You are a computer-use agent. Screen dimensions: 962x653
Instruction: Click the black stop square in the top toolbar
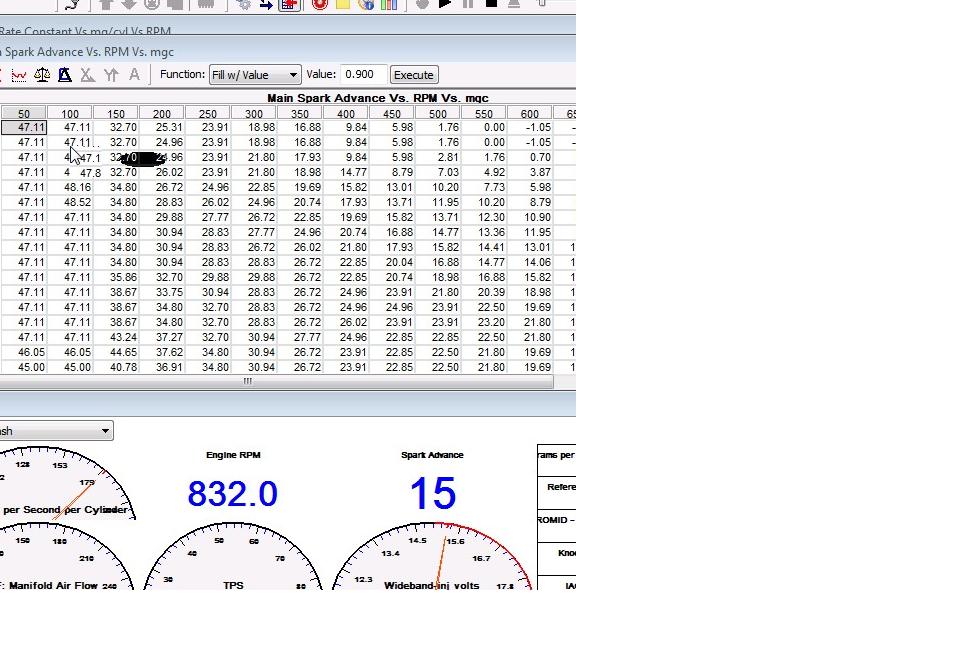491,4
